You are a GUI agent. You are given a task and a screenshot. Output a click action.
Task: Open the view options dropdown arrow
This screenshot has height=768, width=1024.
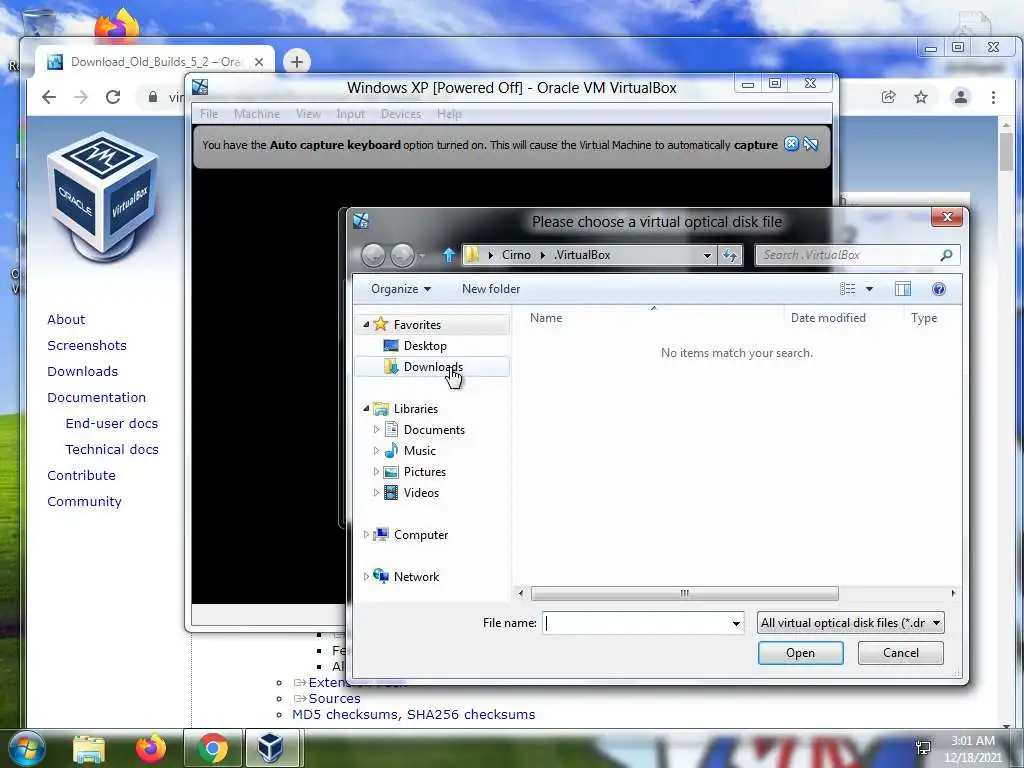[x=869, y=289]
